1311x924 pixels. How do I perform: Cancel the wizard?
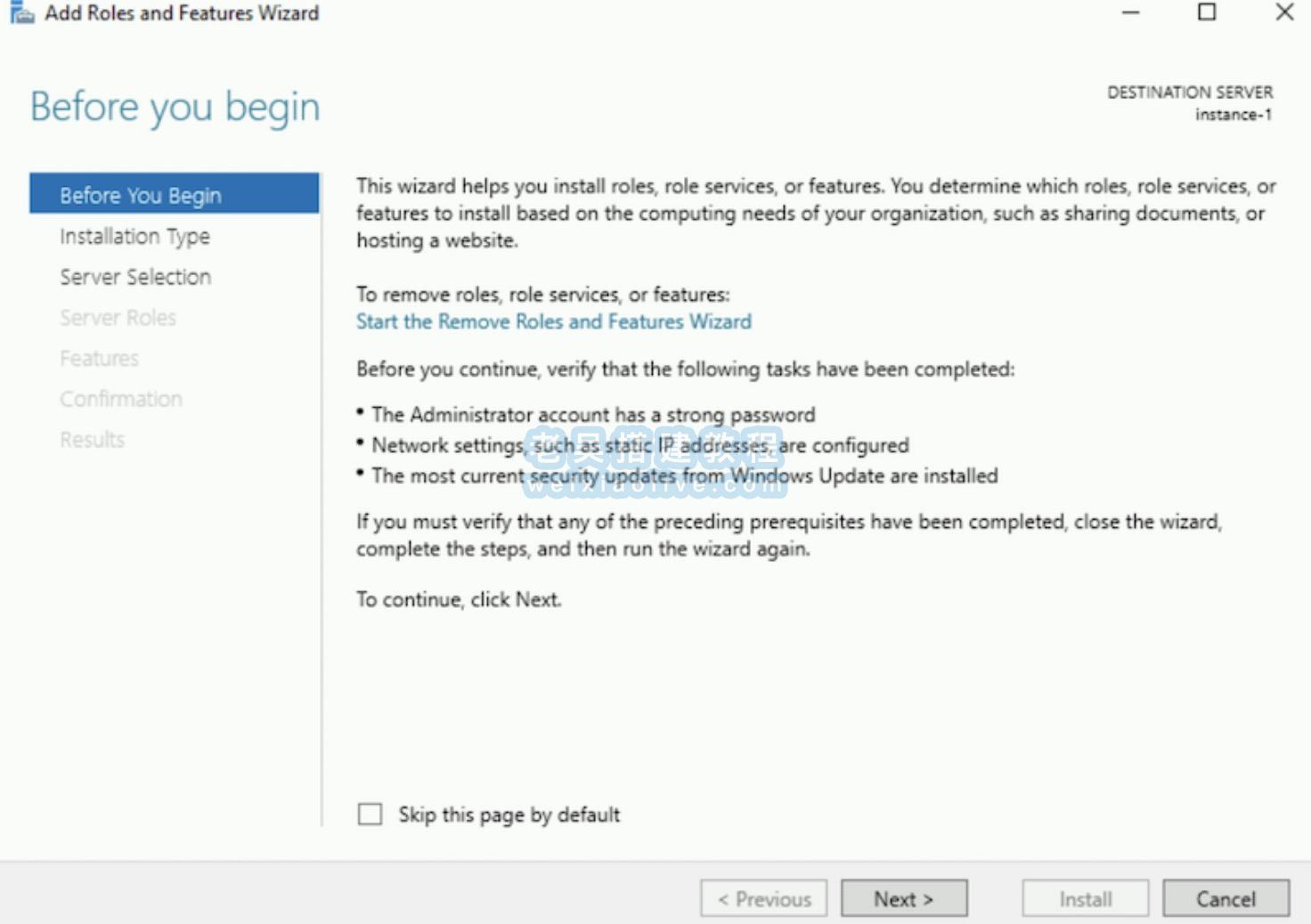pyautogui.click(x=1225, y=899)
